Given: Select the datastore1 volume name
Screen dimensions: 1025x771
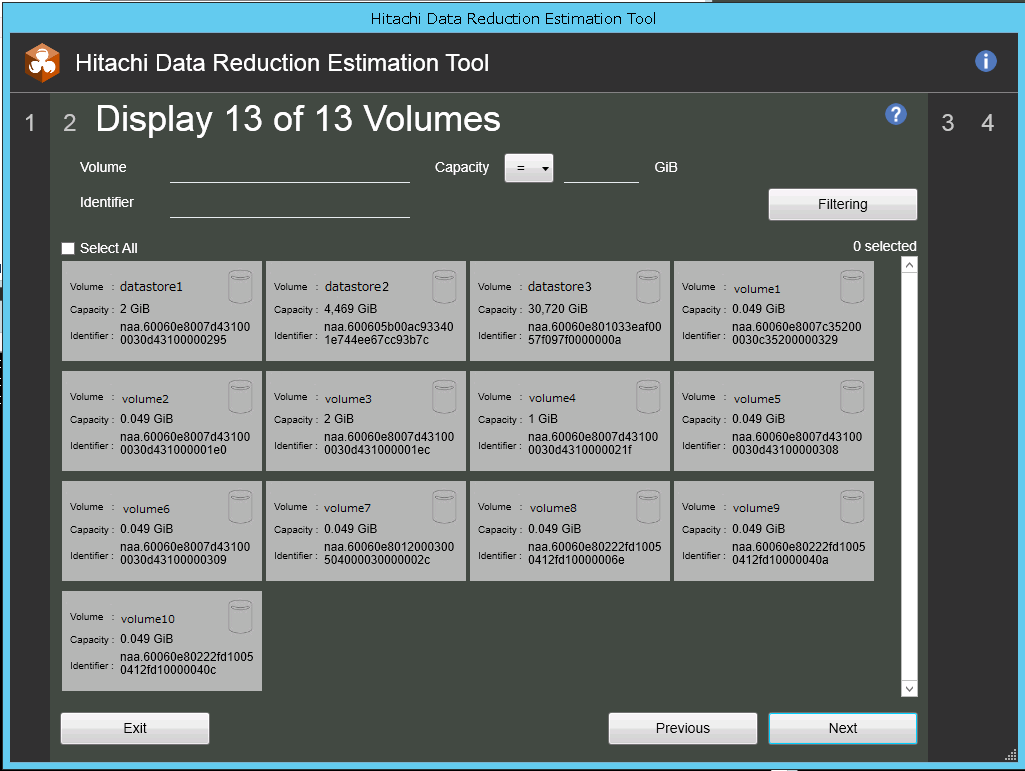Looking at the screenshot, I should coord(151,287).
